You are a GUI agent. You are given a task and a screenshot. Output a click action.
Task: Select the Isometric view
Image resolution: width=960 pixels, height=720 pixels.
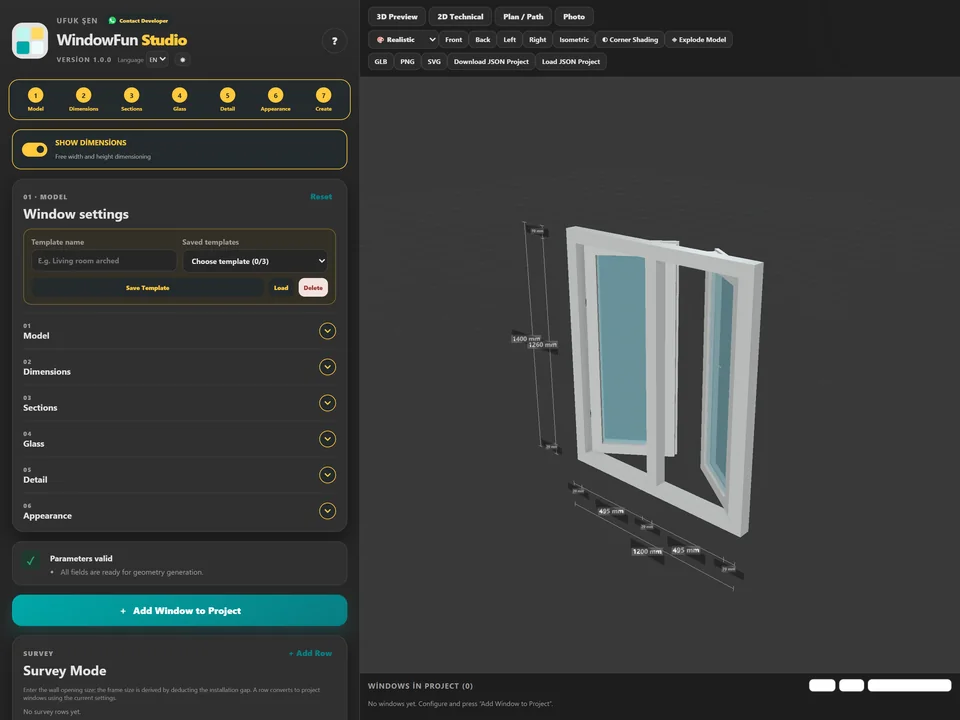point(574,40)
